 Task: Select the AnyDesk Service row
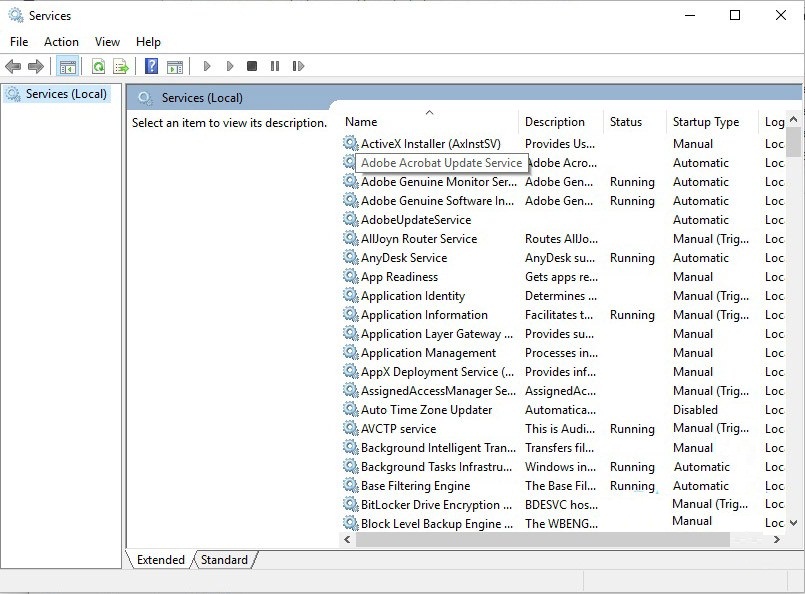pos(404,258)
